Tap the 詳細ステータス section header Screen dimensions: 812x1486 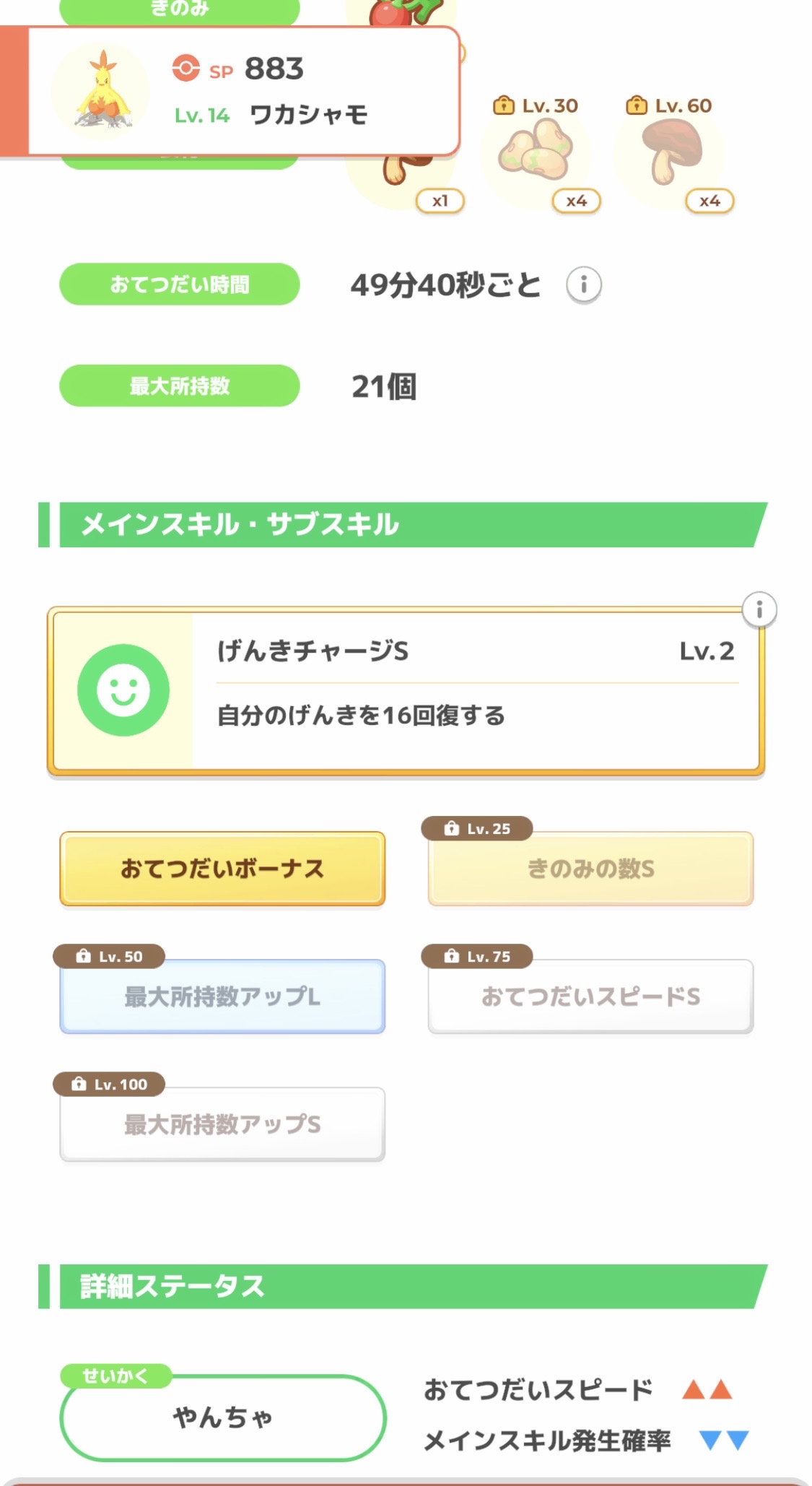coord(404,1287)
